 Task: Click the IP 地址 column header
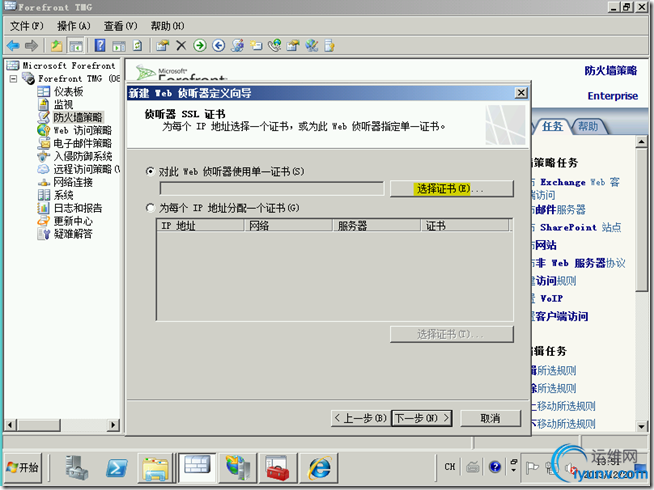[x=200, y=226]
